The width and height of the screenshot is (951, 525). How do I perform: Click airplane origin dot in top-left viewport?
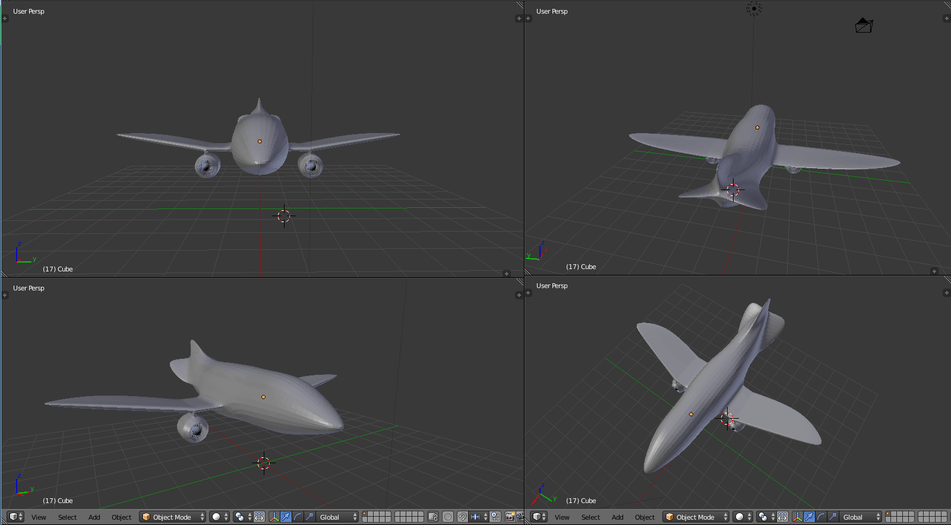[x=260, y=141]
